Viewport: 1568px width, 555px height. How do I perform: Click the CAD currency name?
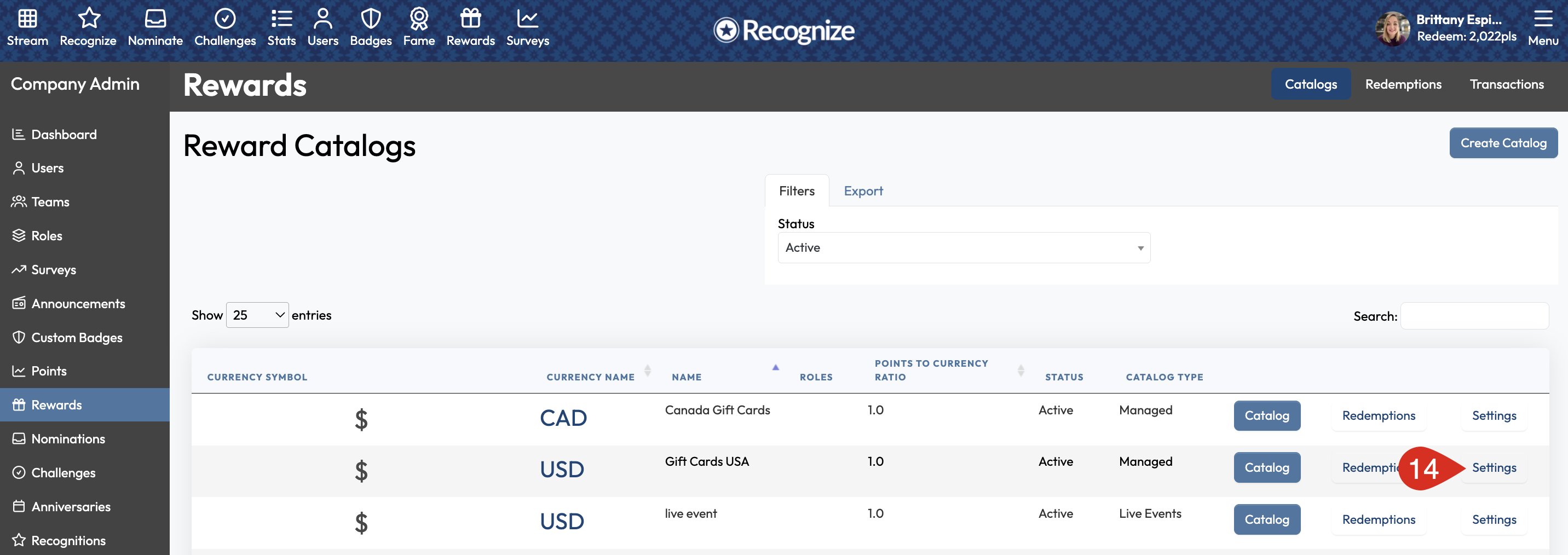click(x=563, y=418)
